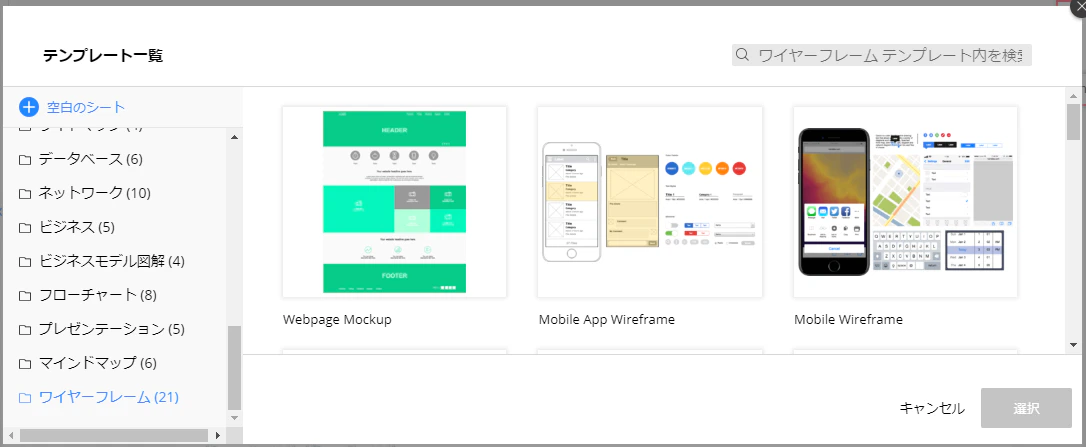Click category list horizontal scrollbar thumb

click(114, 436)
